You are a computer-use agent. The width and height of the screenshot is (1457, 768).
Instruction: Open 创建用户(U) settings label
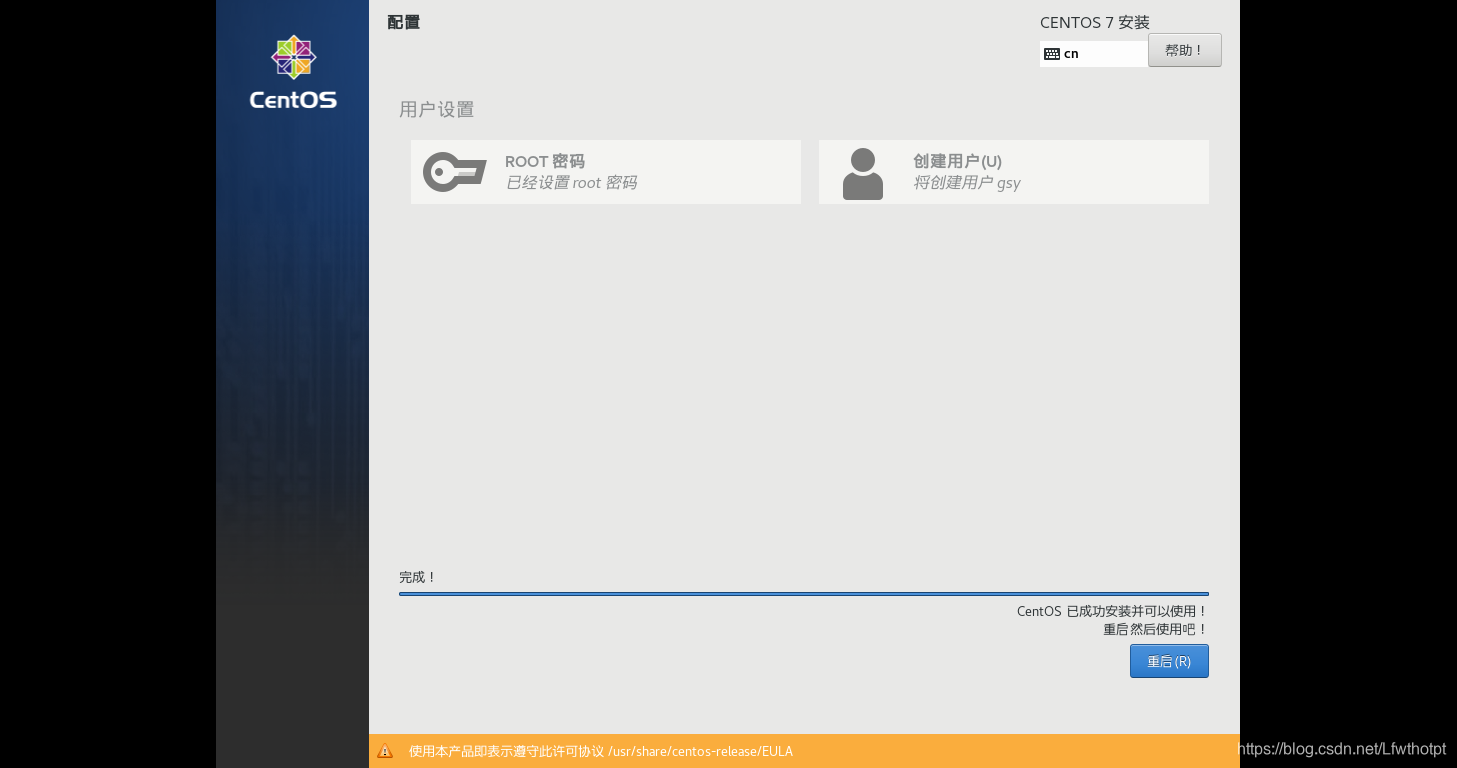pos(957,161)
